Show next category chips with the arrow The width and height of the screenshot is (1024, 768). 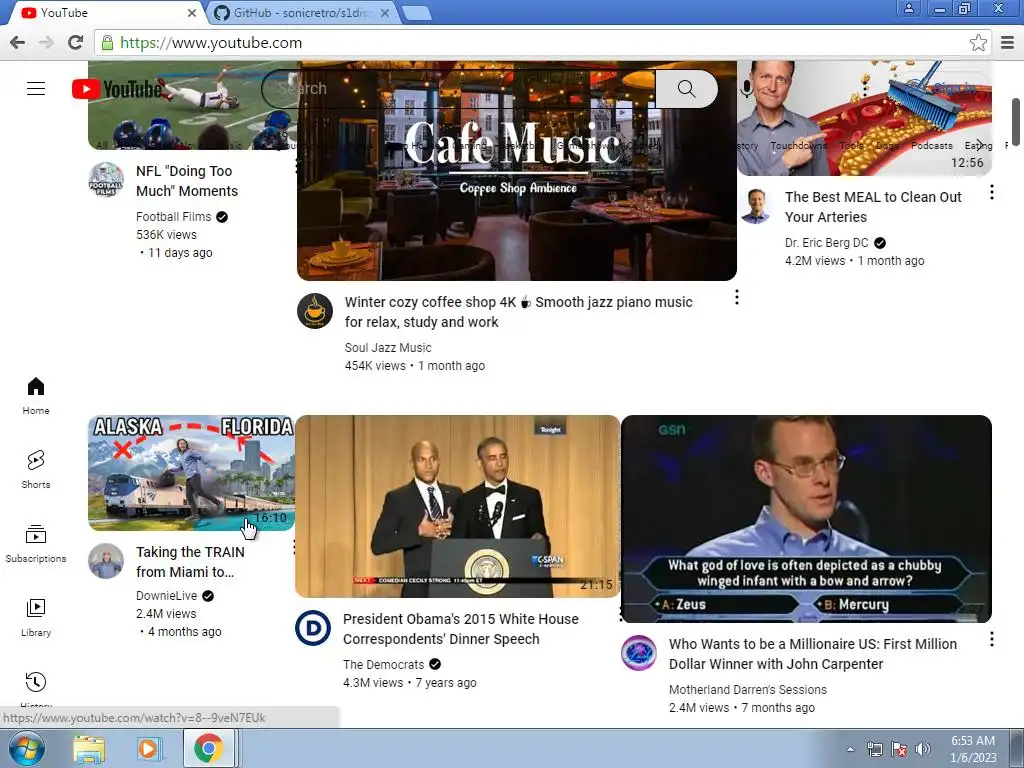click(979, 145)
